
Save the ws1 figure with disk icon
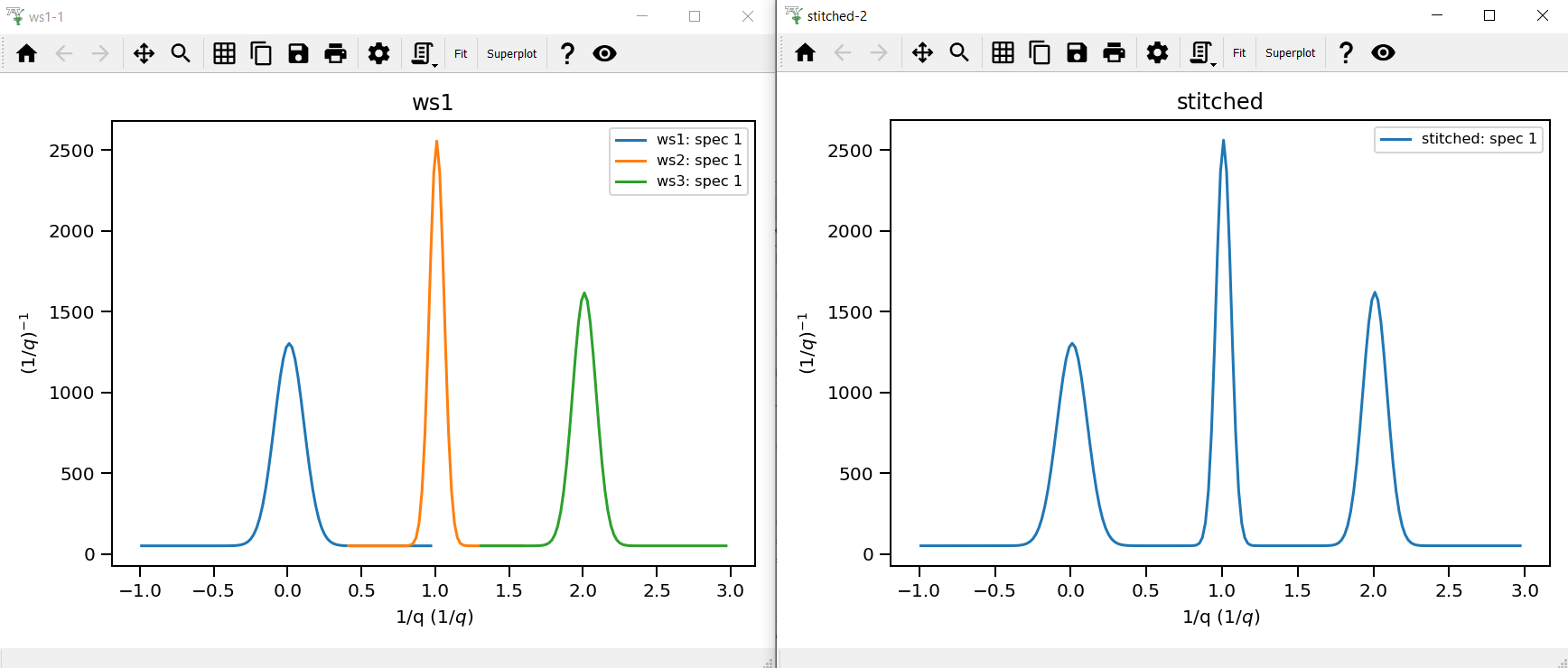298,54
